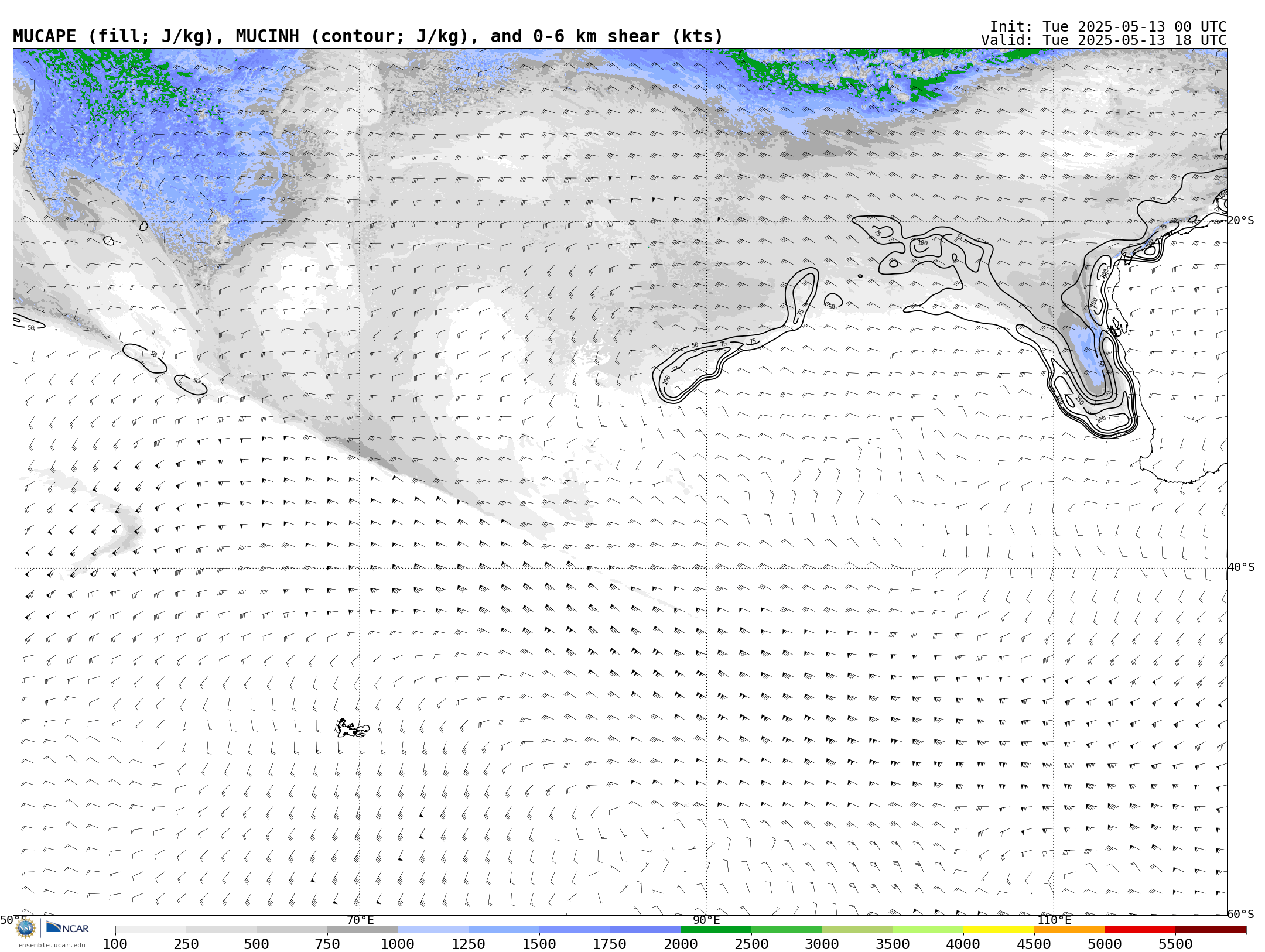Image resolution: width=1265 pixels, height=952 pixels.
Task: Select the lime 3500–4000 colorbar swatch
Action: click(928, 930)
